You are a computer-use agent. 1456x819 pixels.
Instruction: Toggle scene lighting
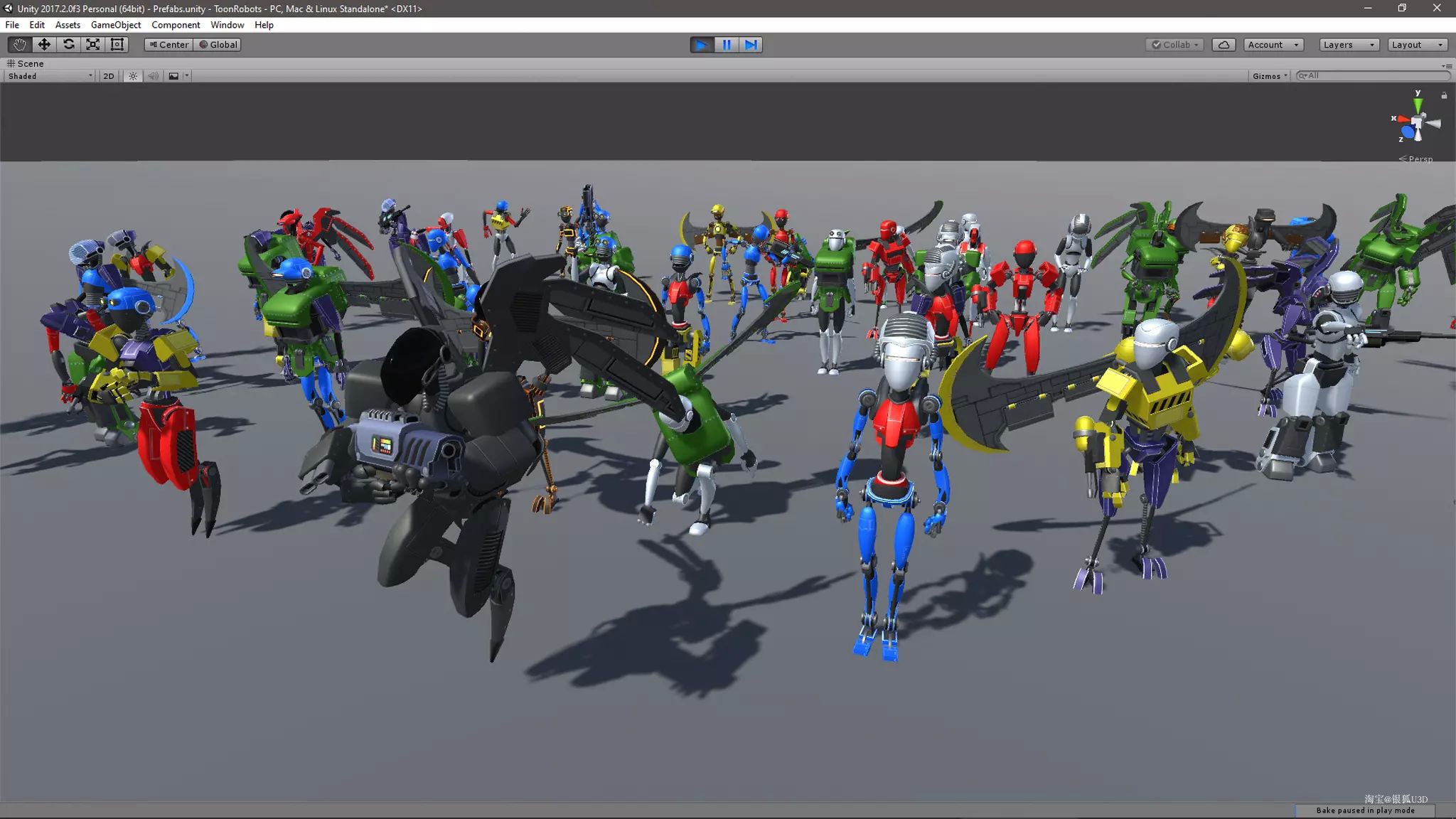tap(133, 76)
